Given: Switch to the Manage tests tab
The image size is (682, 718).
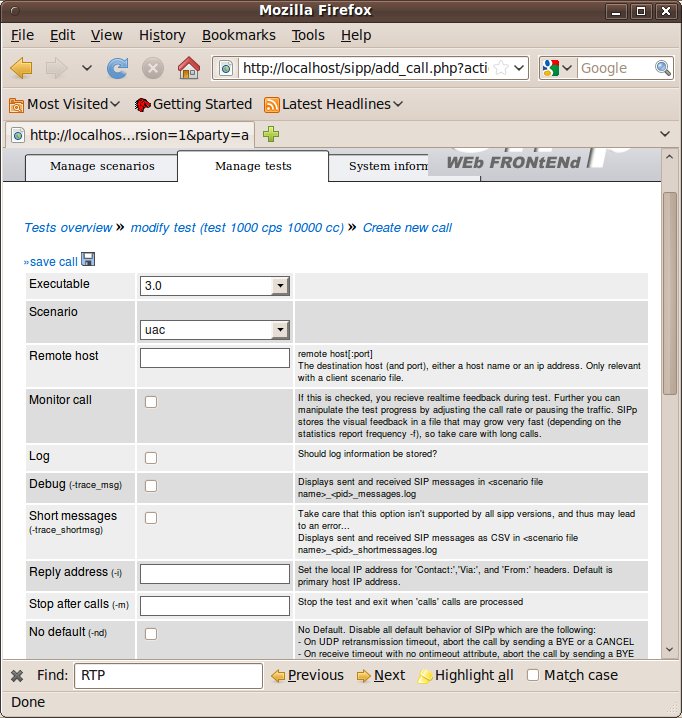Looking at the screenshot, I should [253, 166].
